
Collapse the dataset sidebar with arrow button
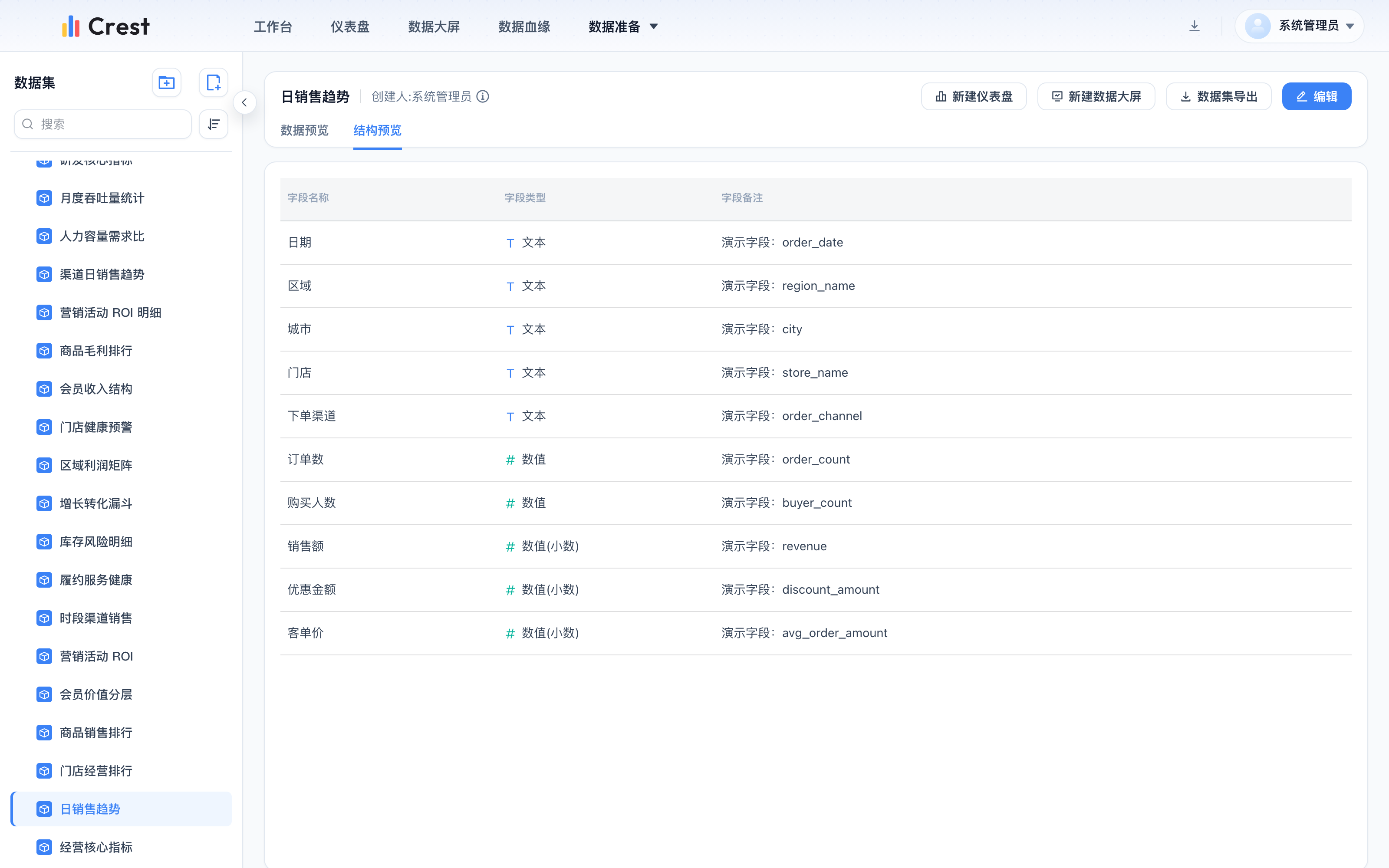click(x=244, y=103)
